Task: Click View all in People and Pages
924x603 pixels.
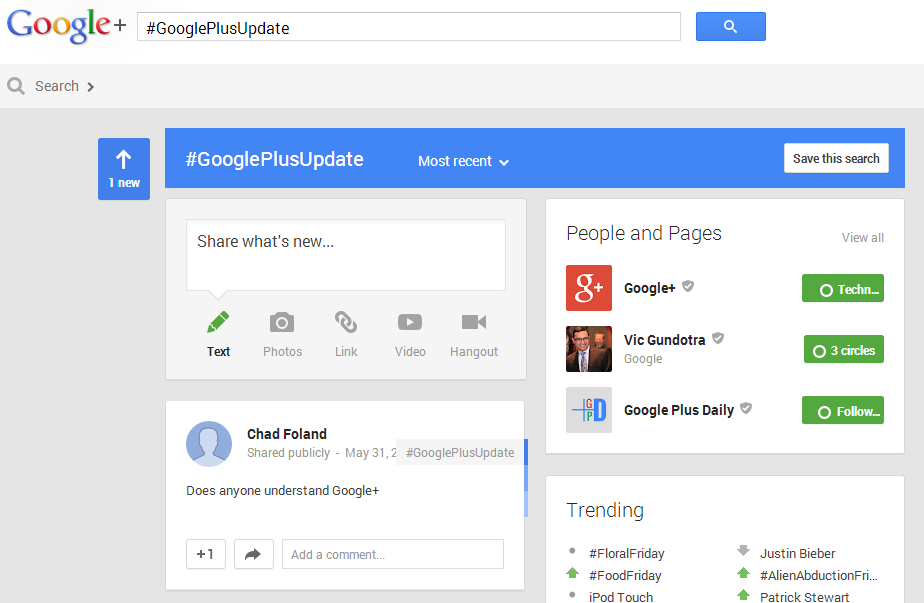Action: (862, 238)
